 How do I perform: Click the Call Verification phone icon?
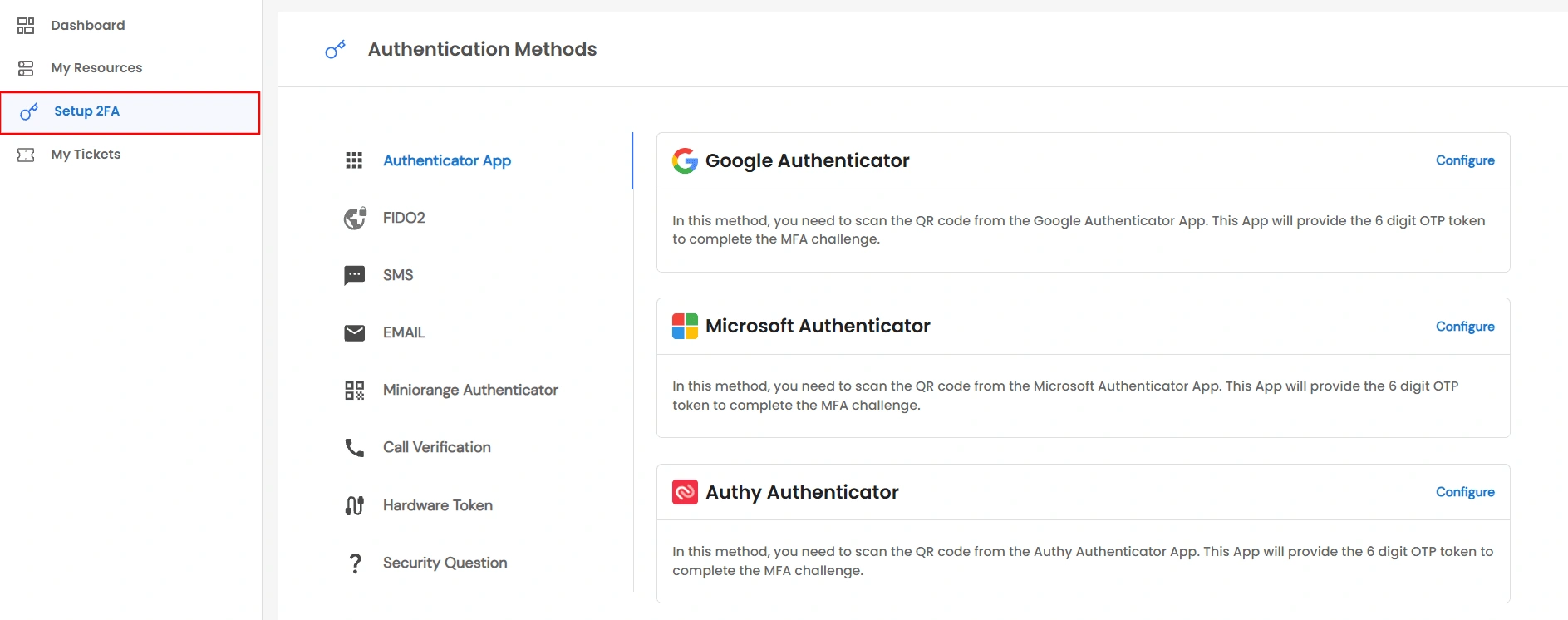point(355,448)
